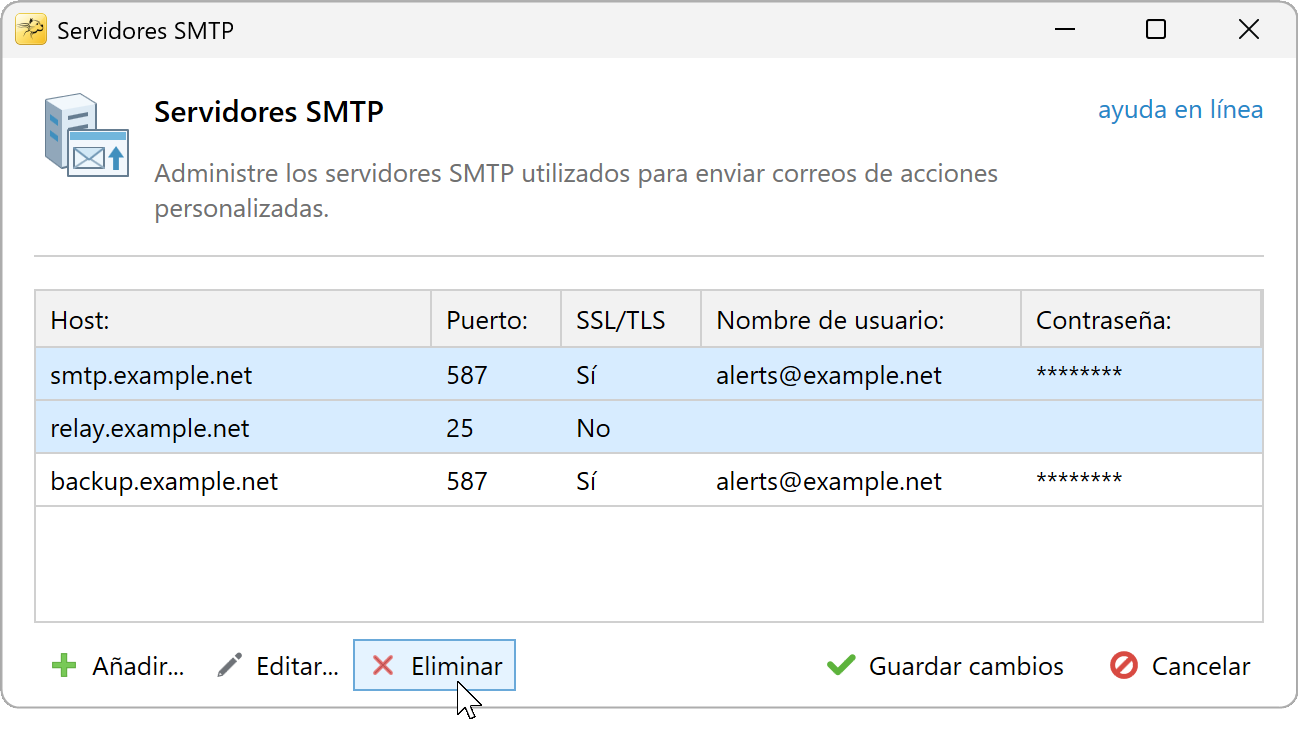This screenshot has width=1298, height=750.
Task: Click port 587 in smtp.example.net row
Action: [467, 376]
